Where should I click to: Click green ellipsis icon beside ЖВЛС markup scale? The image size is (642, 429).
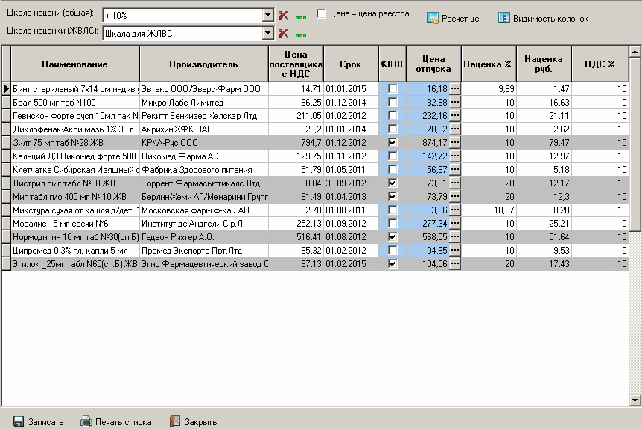coord(299,33)
